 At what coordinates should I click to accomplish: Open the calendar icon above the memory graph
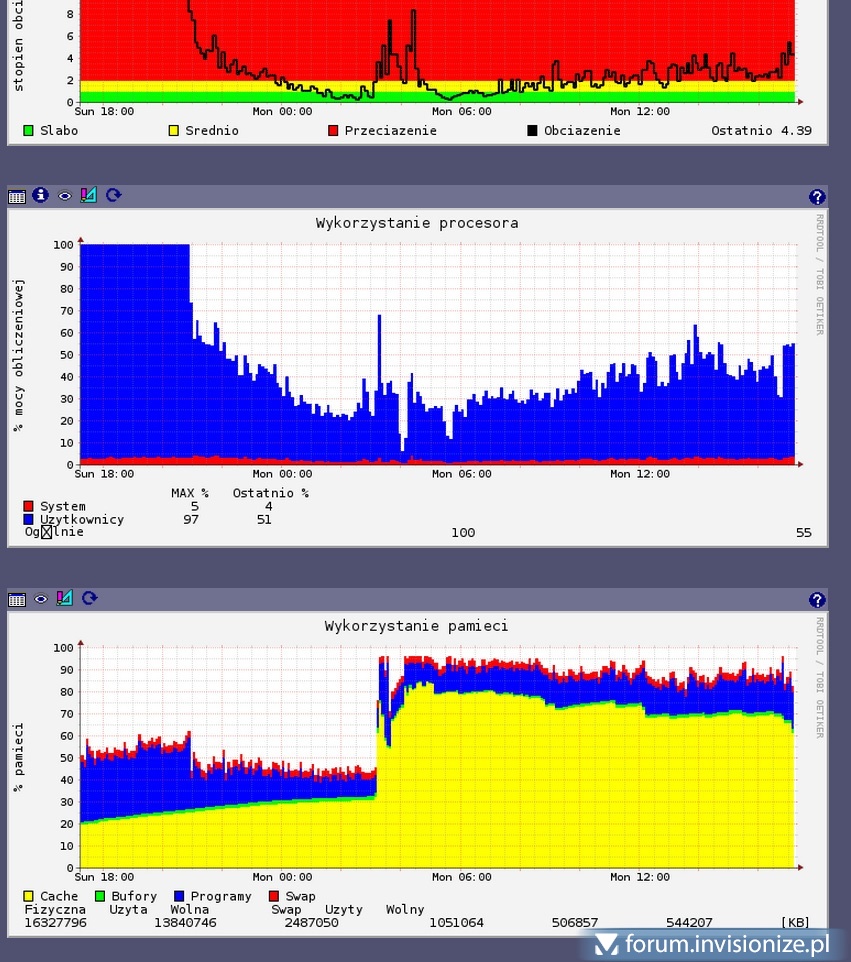point(16,599)
